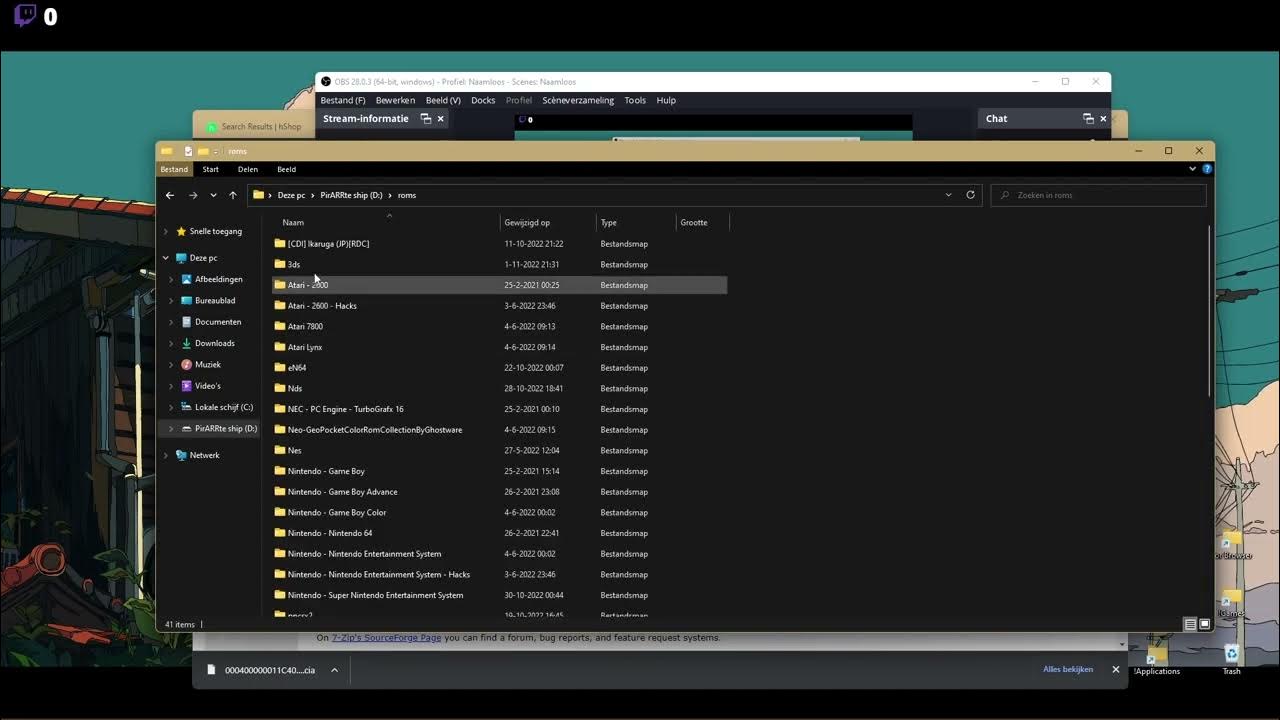Select Netwerk in the navigation pane

coord(204,455)
